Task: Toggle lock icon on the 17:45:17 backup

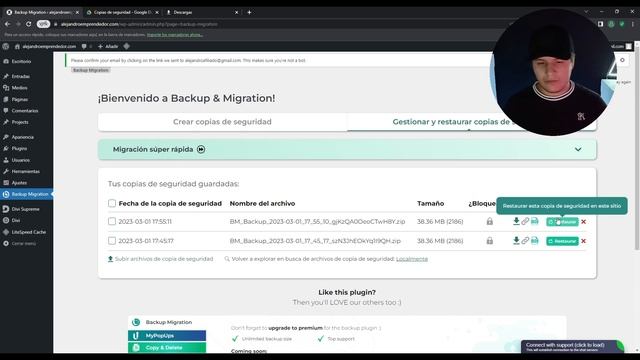Action: [x=489, y=241]
